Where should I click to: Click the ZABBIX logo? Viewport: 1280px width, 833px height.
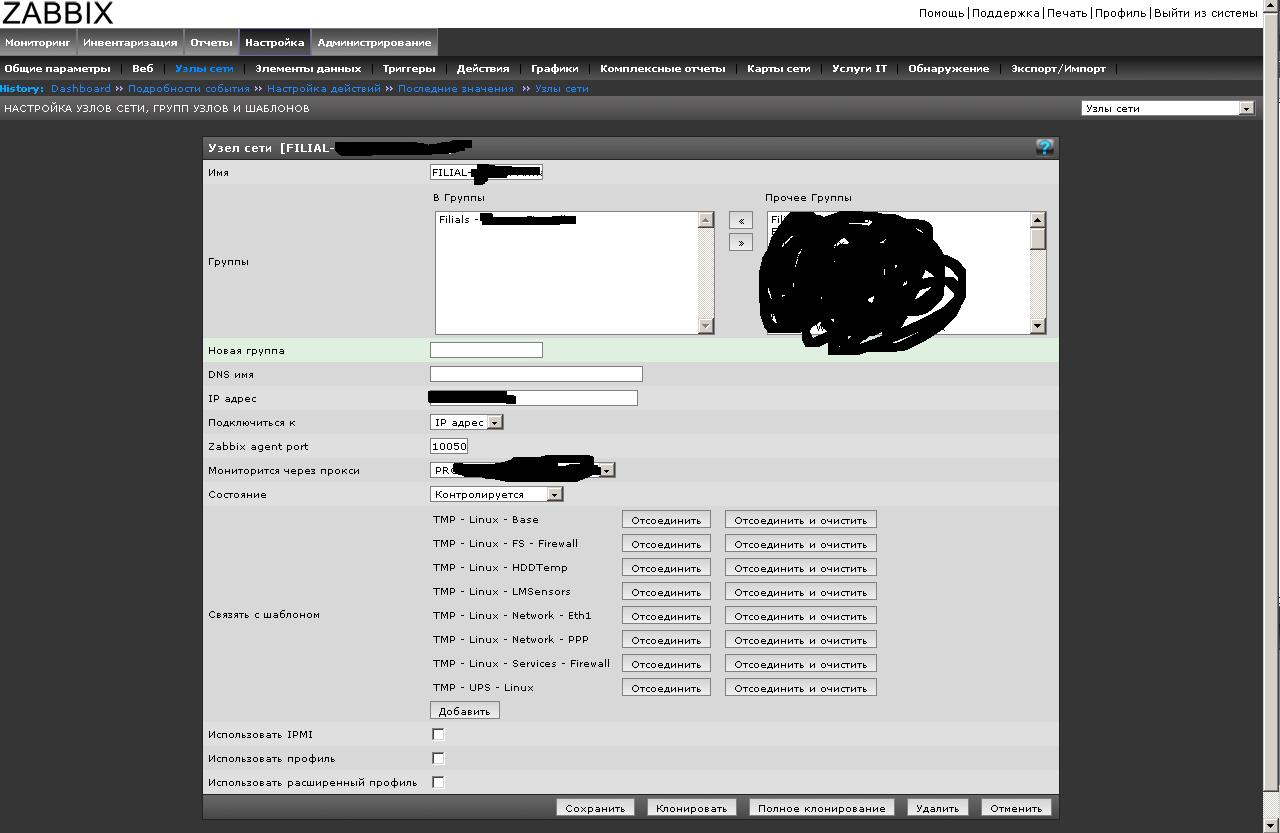(58, 13)
